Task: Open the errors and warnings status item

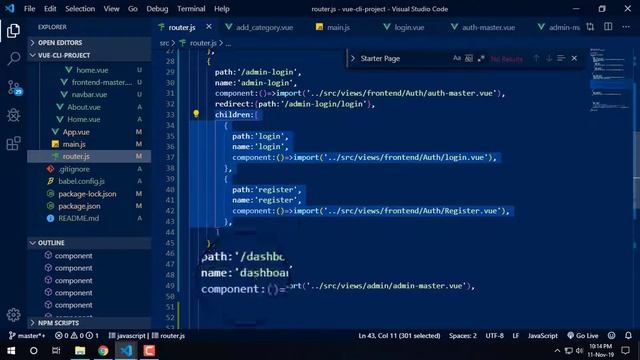Action: click(77, 336)
